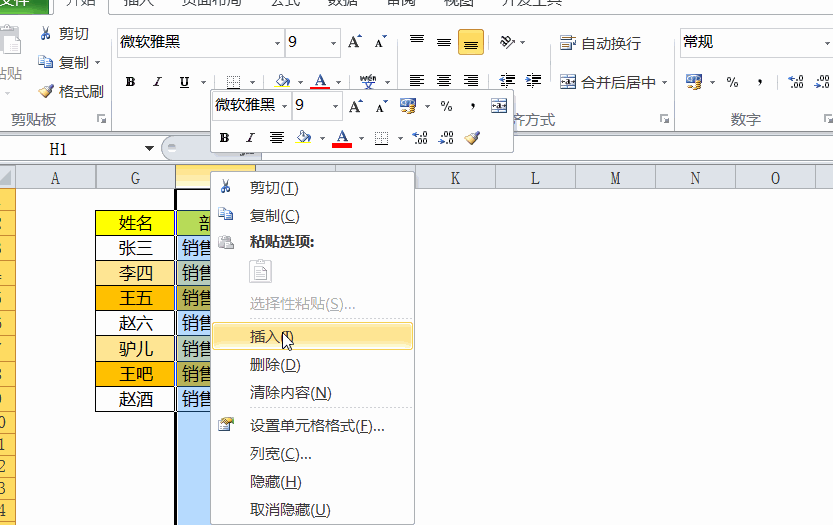Click the ribbon accounting number format icon

(x=694, y=82)
